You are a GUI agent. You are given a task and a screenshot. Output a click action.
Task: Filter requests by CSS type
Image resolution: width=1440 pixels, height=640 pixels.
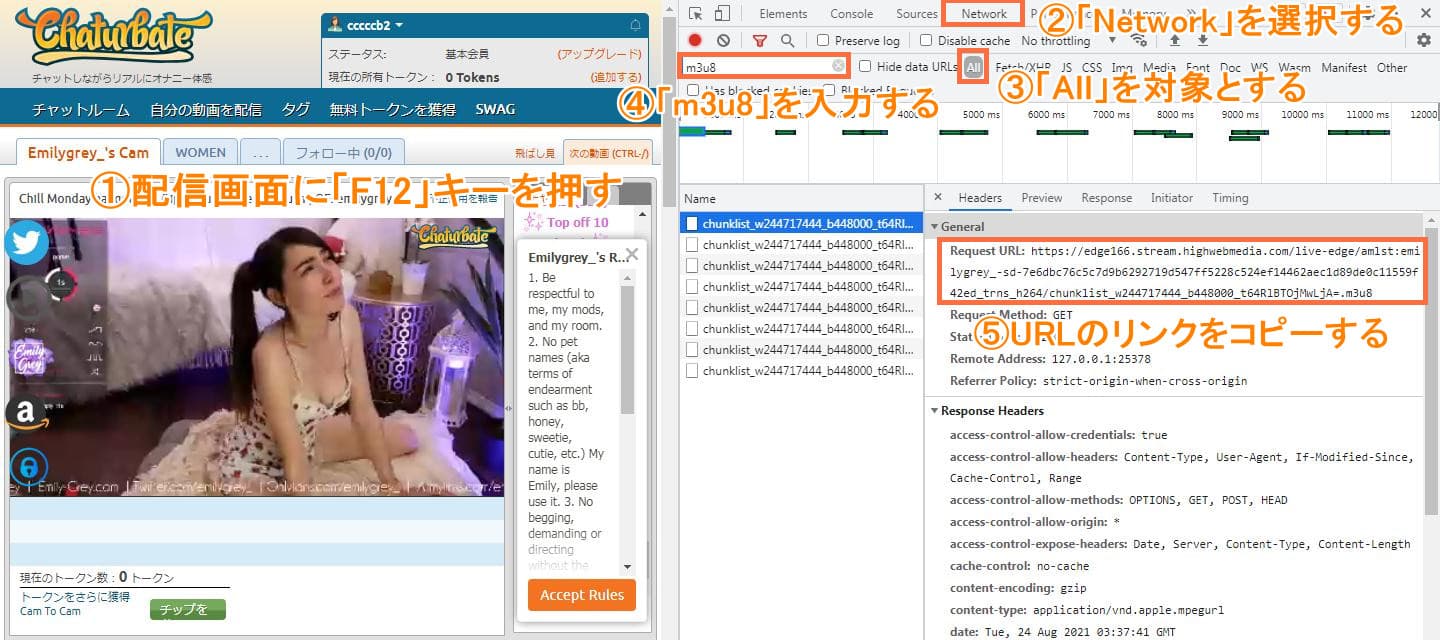click(x=1092, y=68)
